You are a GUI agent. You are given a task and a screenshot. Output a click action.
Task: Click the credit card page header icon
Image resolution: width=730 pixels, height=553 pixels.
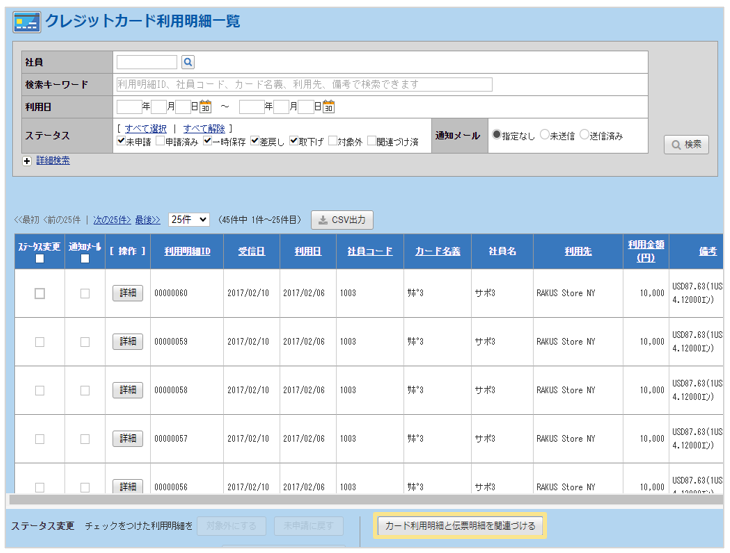tap(26, 22)
